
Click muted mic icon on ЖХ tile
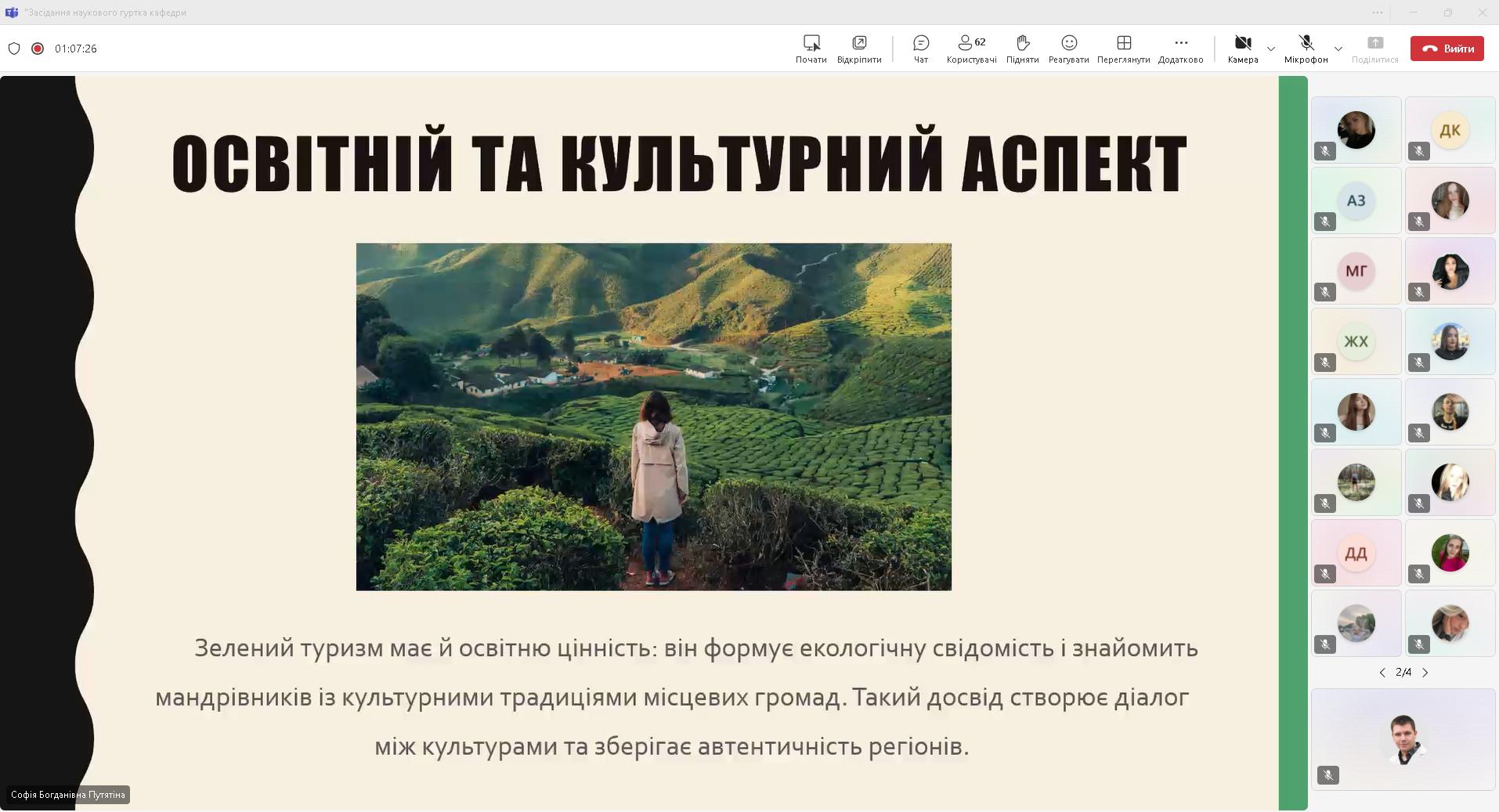[1325, 363]
